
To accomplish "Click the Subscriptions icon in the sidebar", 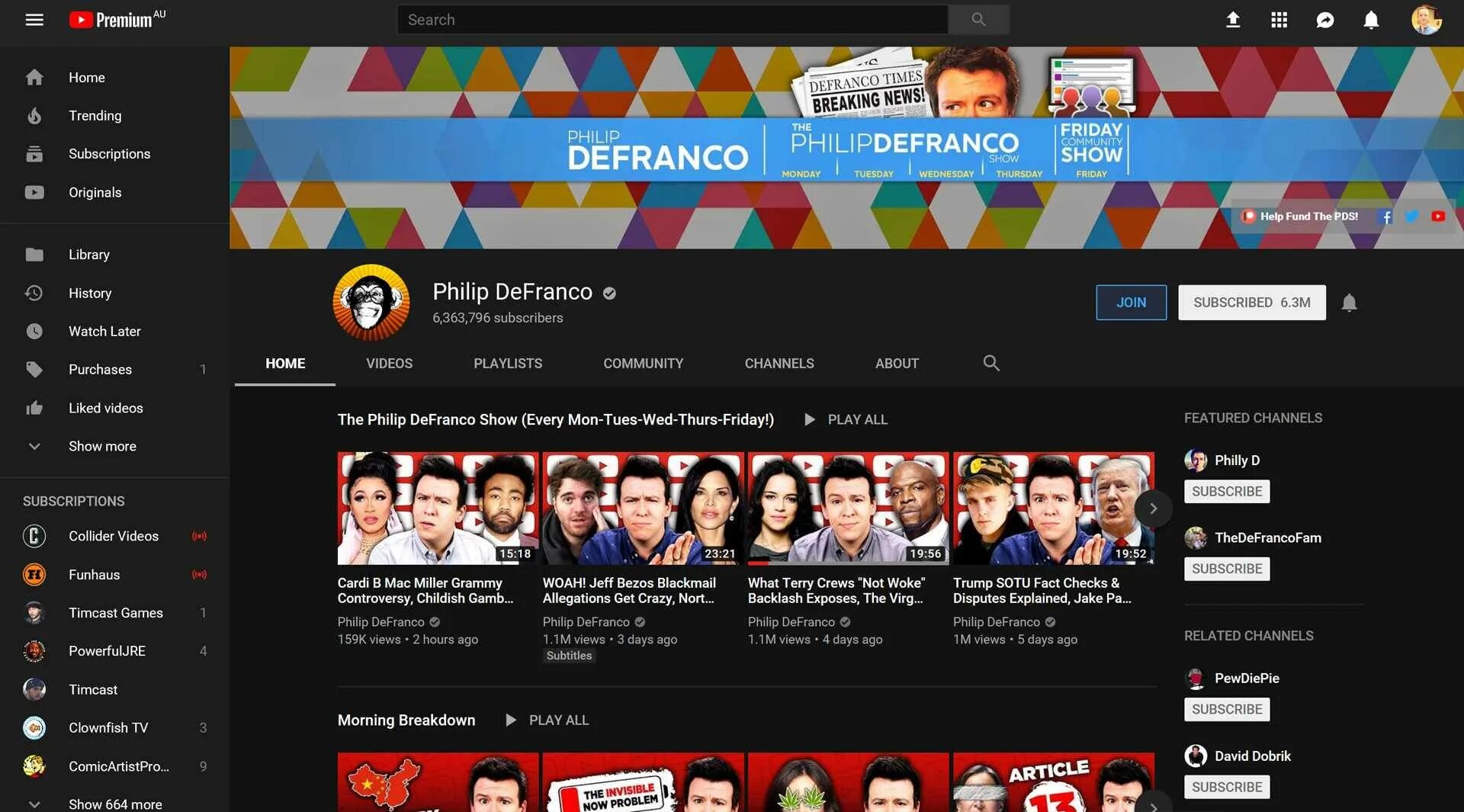I will [34, 154].
